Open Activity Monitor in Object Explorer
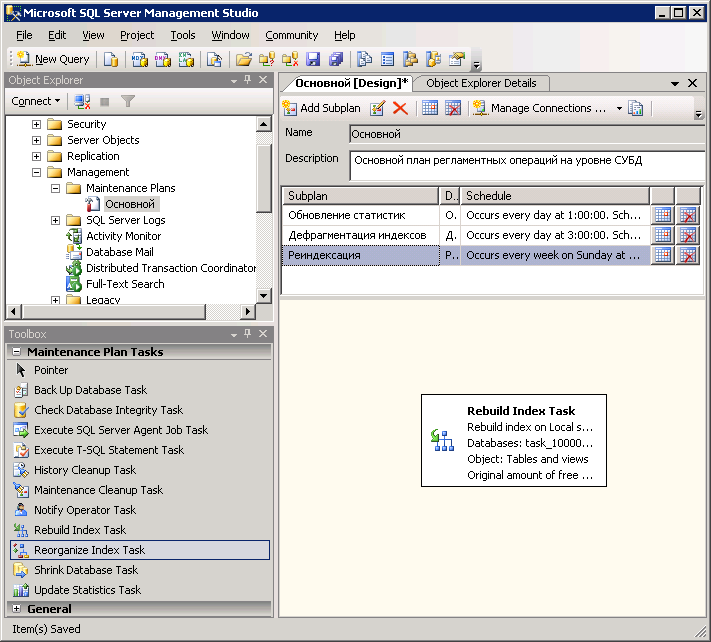Image resolution: width=711 pixels, height=642 pixels. [x=123, y=236]
